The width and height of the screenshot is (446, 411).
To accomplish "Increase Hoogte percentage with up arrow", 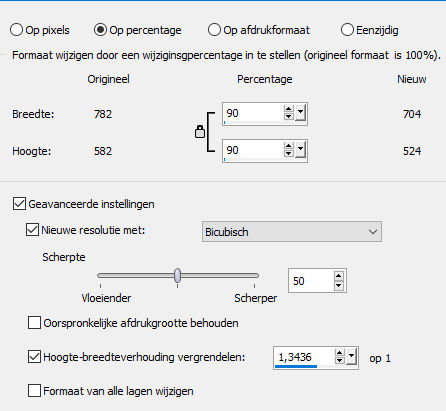I will pos(289,146).
